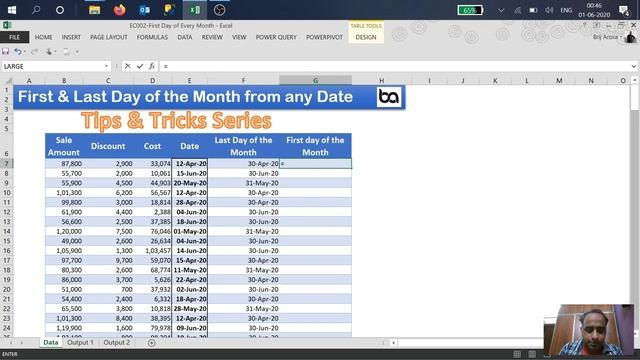640x360 pixels.
Task: Open the touch/mouse mode dropdown arrow
Action: point(55,52)
